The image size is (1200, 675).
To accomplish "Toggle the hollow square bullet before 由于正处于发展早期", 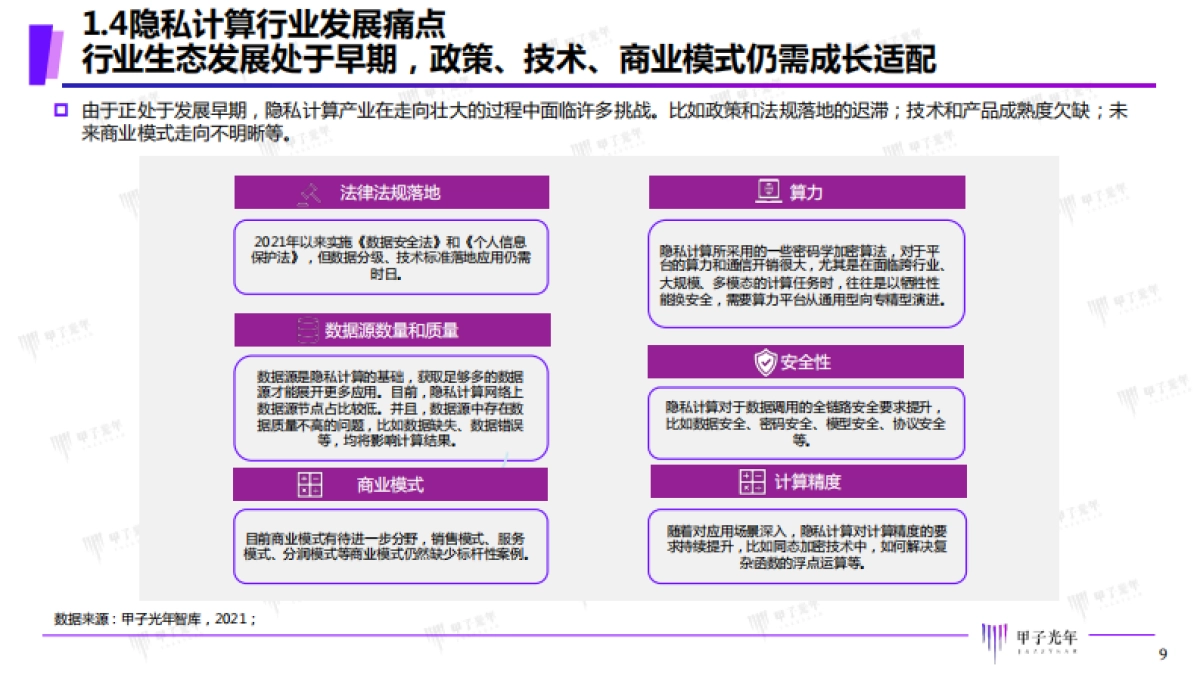I will 58,110.
